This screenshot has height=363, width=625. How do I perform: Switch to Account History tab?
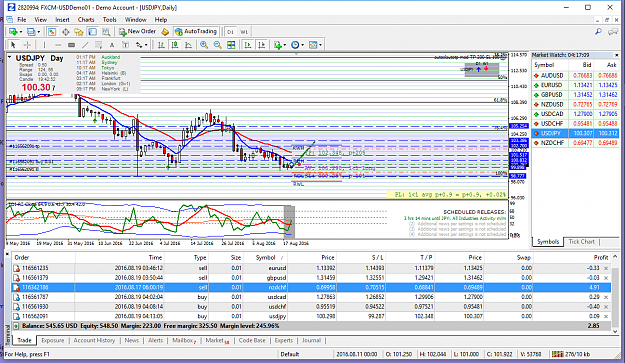point(94,340)
